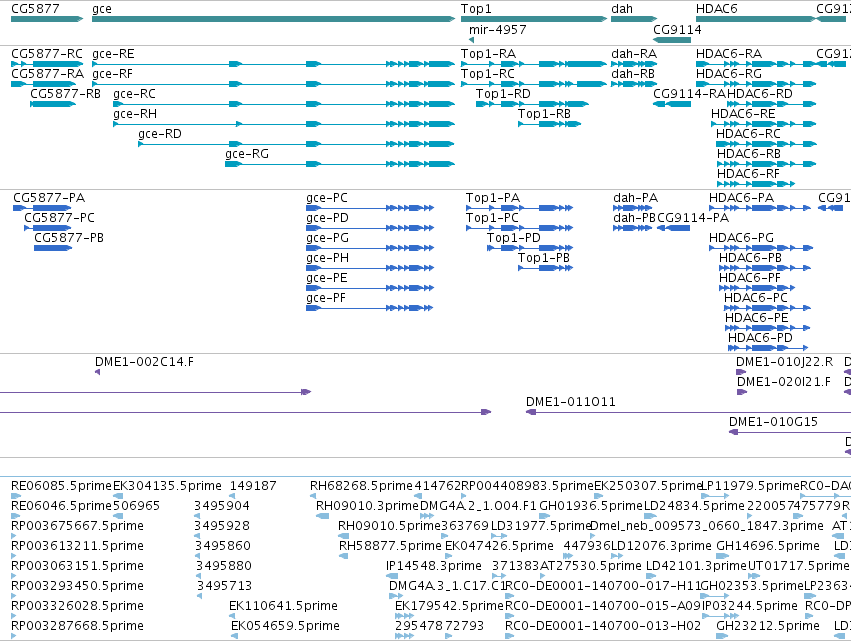The height and width of the screenshot is (641, 851).
Task: Select the RE06085.5prime EST
Action: [16, 496]
